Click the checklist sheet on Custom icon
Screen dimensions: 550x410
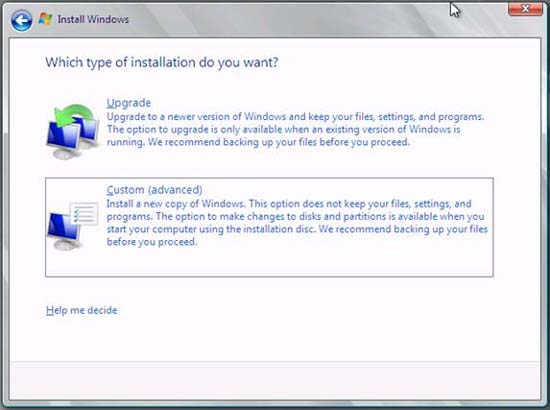click(x=84, y=213)
